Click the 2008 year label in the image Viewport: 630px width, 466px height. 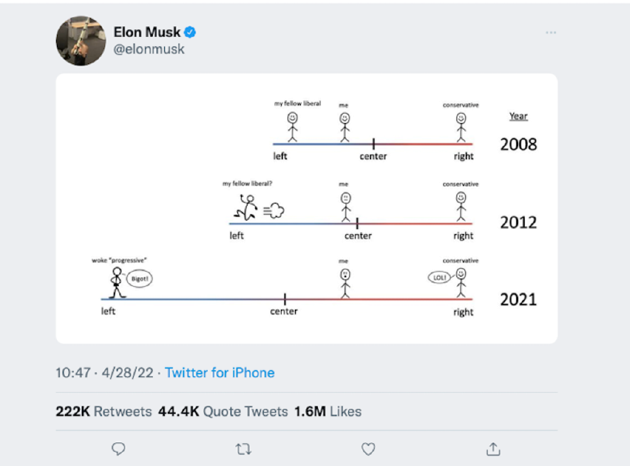518,144
